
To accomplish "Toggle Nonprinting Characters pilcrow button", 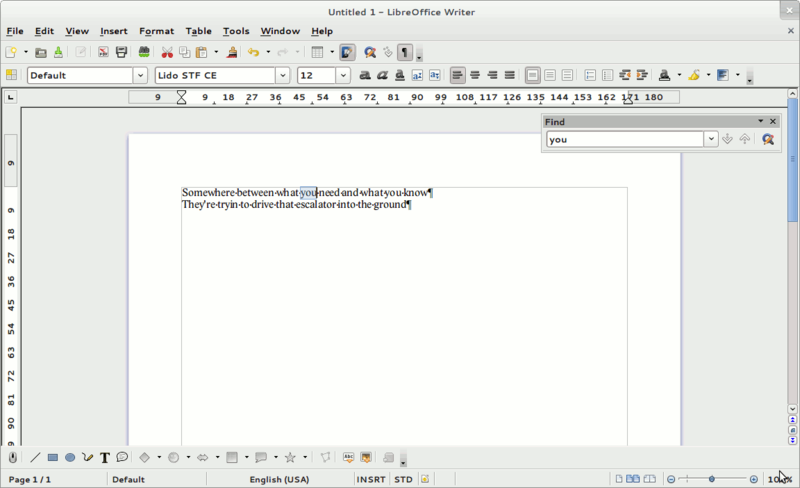I will point(405,52).
